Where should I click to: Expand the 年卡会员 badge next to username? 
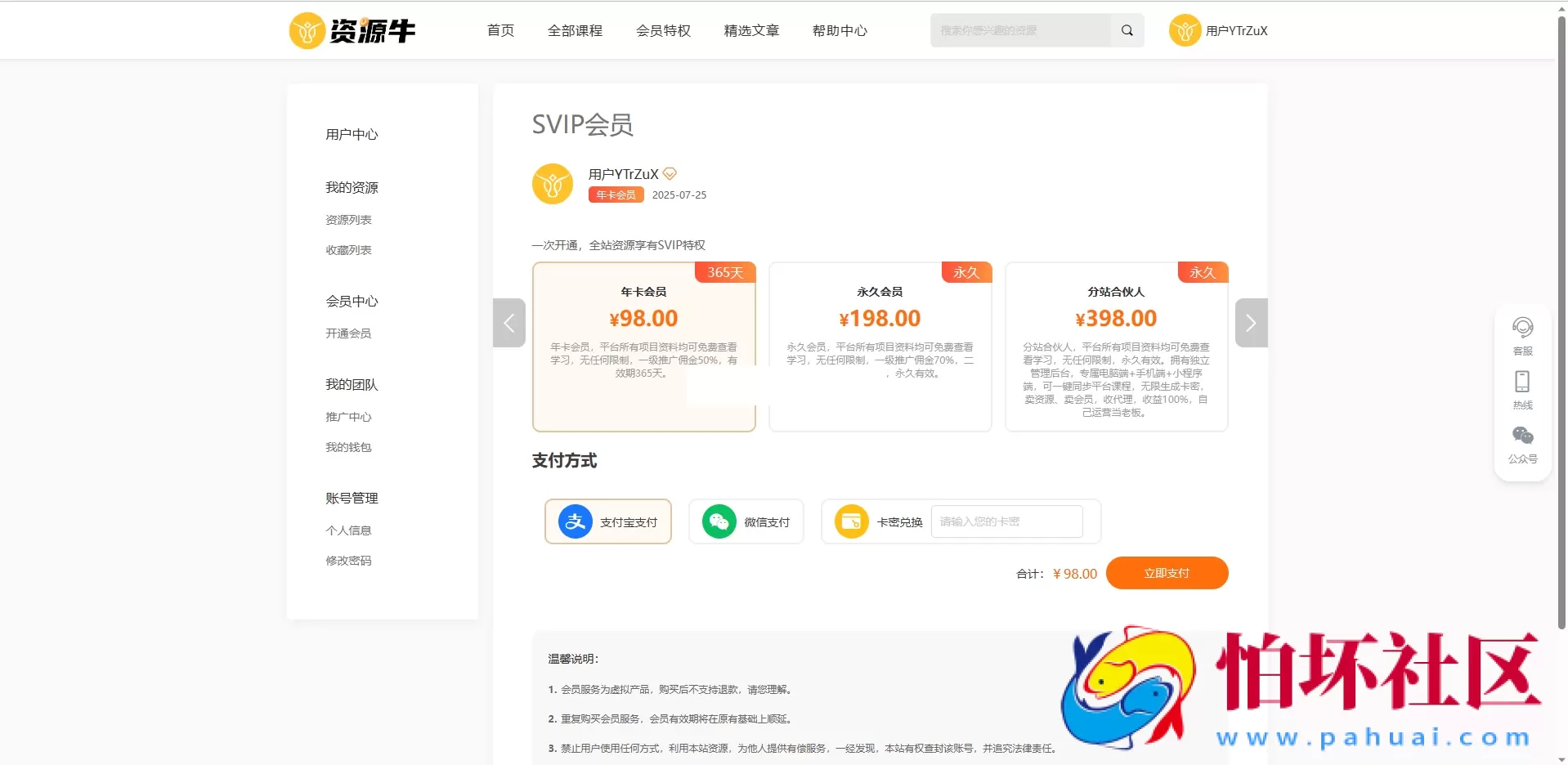pyautogui.click(x=616, y=195)
